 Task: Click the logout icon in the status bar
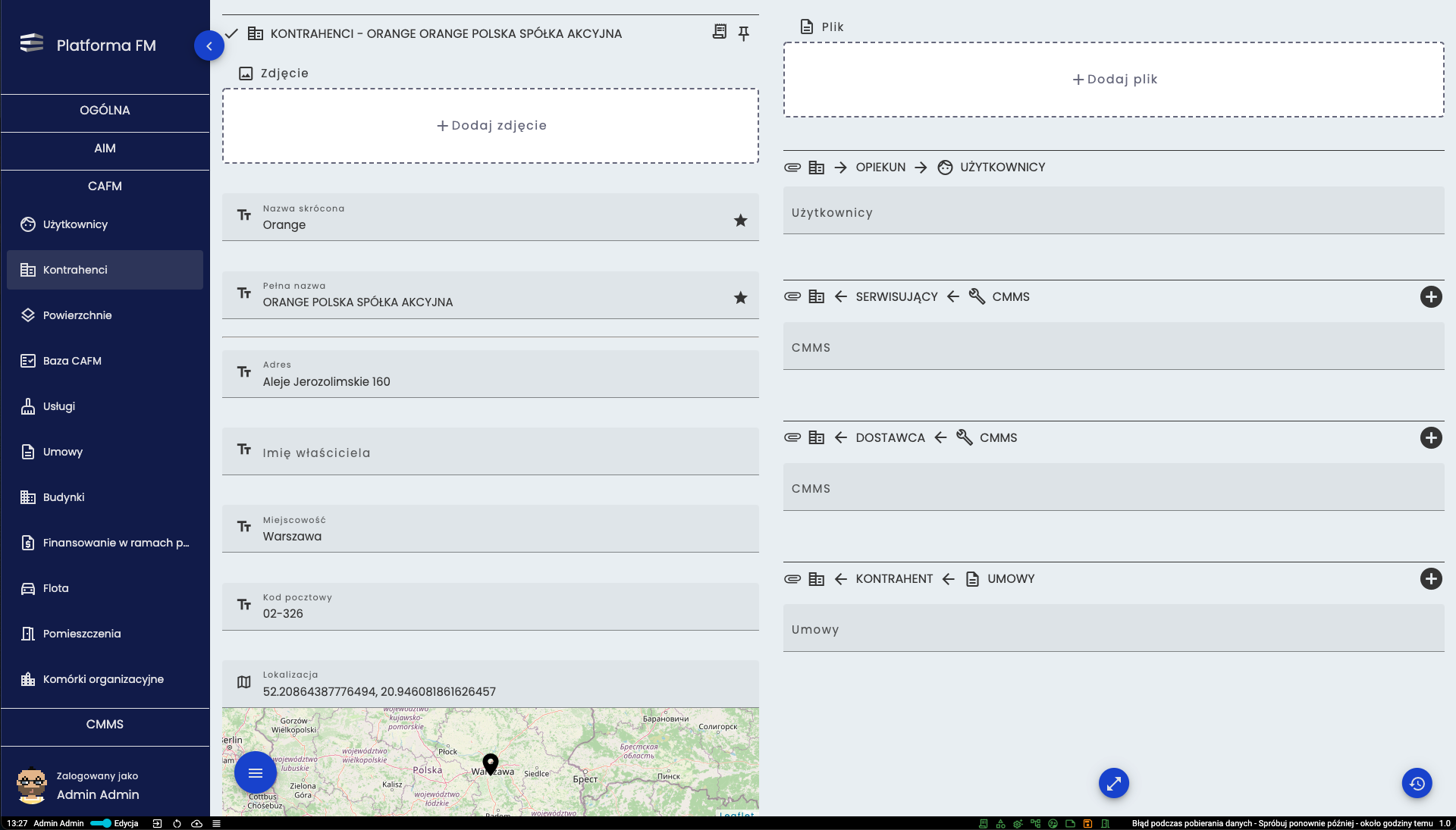click(157, 823)
